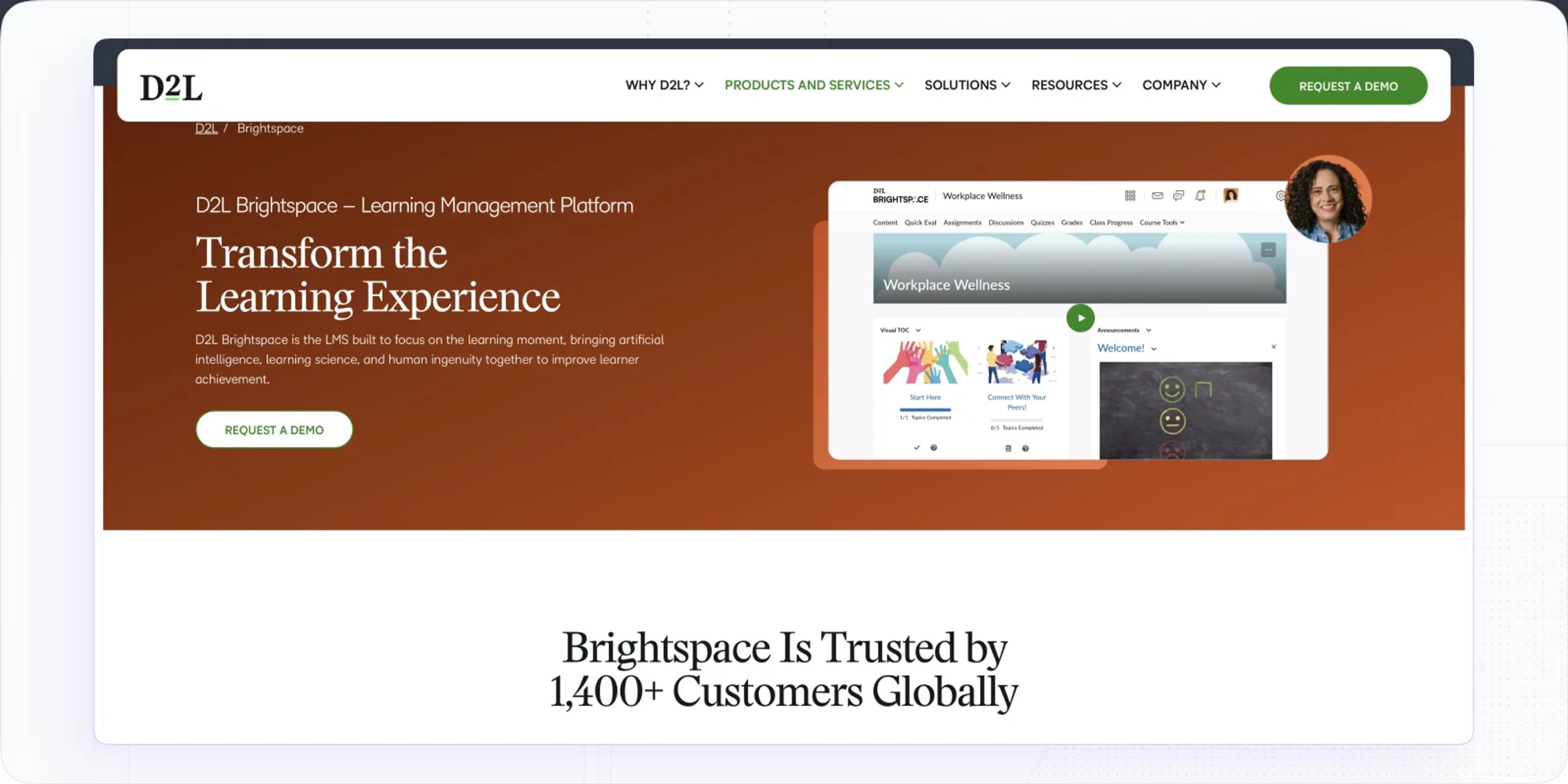This screenshot has width=1568, height=784.
Task: Select the Class Progress tab
Action: pyautogui.click(x=1111, y=223)
